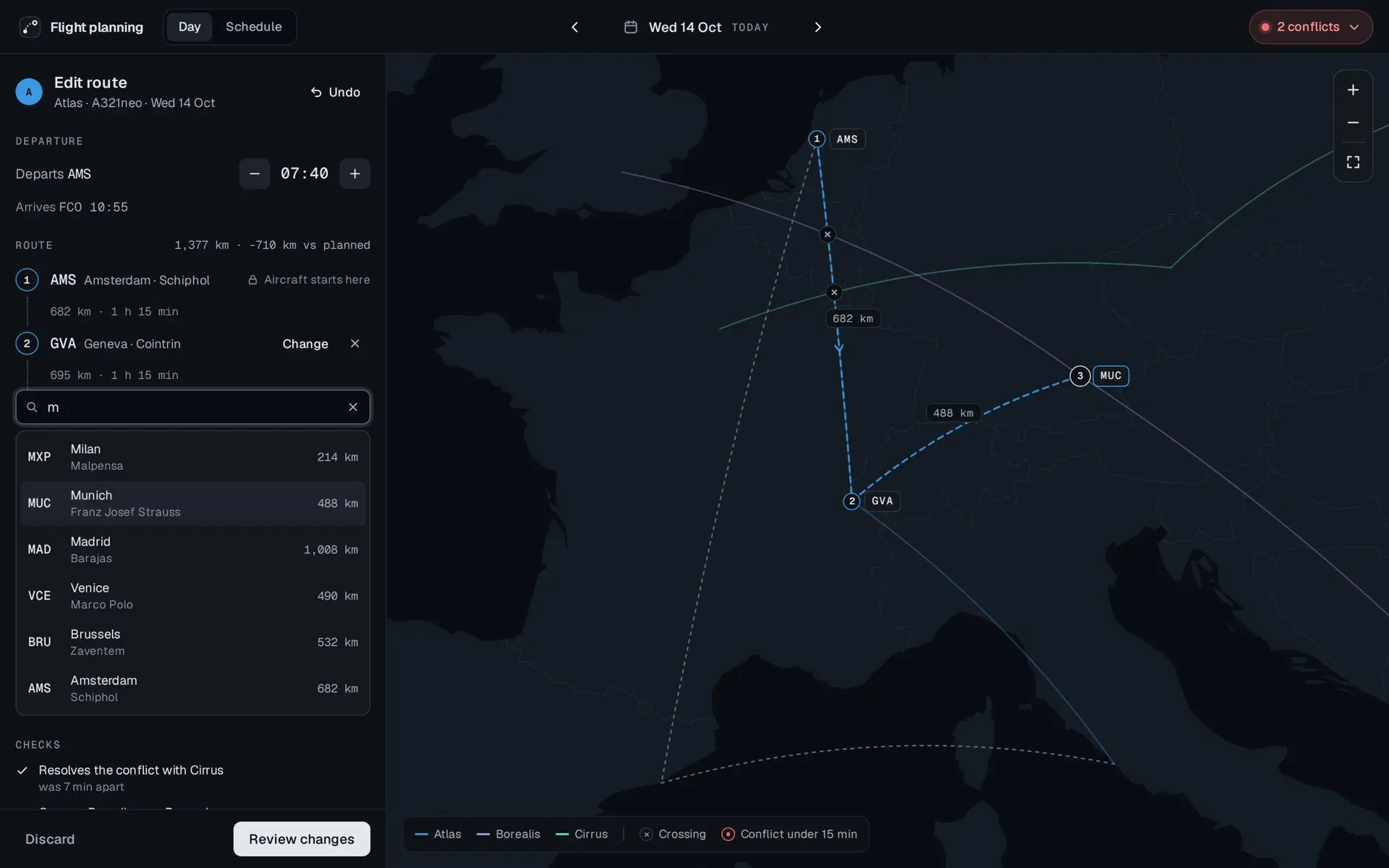The image size is (1389, 868).
Task: Go to previous day arrow
Action: (x=575, y=27)
